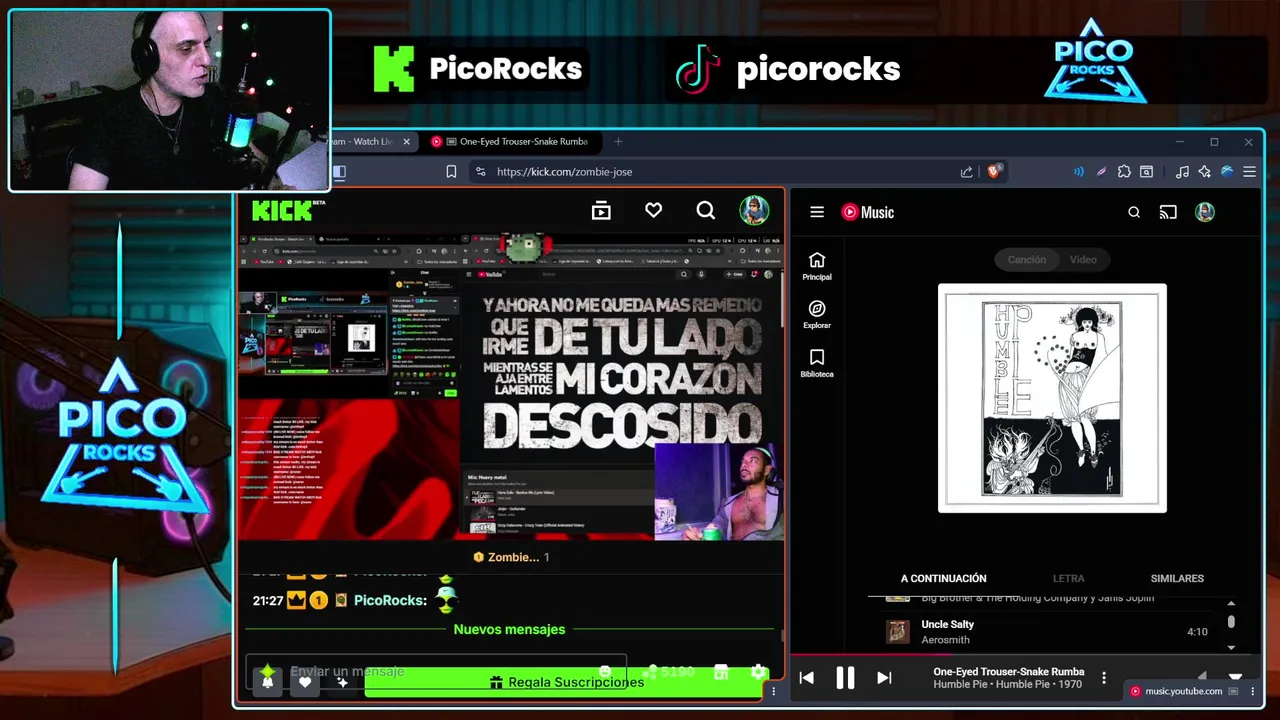Select the A CONTINUACIÓN tab
The image size is (1280, 720).
[943, 578]
